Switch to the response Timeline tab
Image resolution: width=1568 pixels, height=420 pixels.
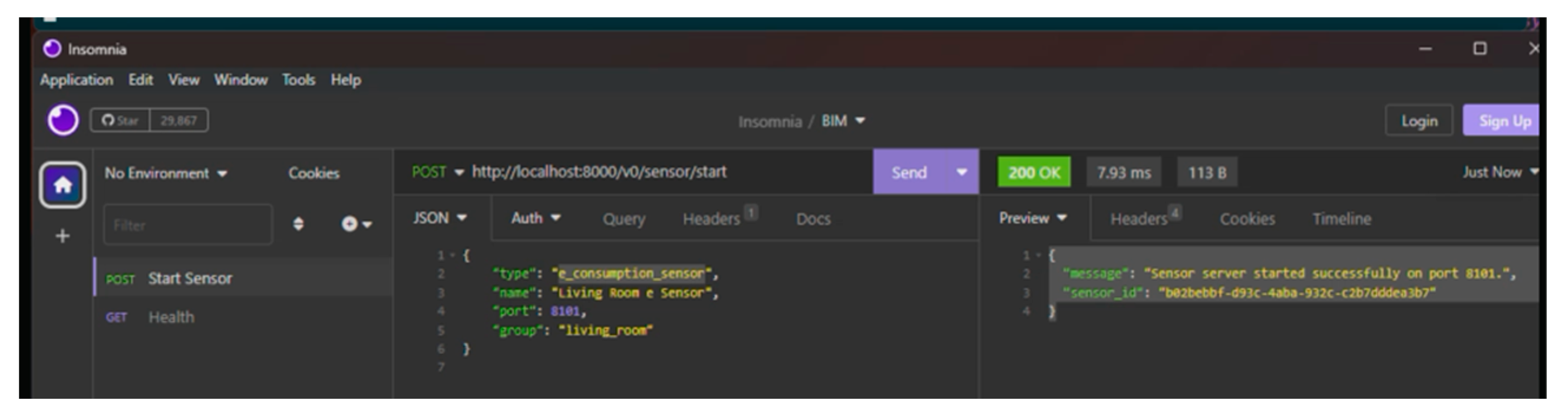pyautogui.click(x=1342, y=219)
